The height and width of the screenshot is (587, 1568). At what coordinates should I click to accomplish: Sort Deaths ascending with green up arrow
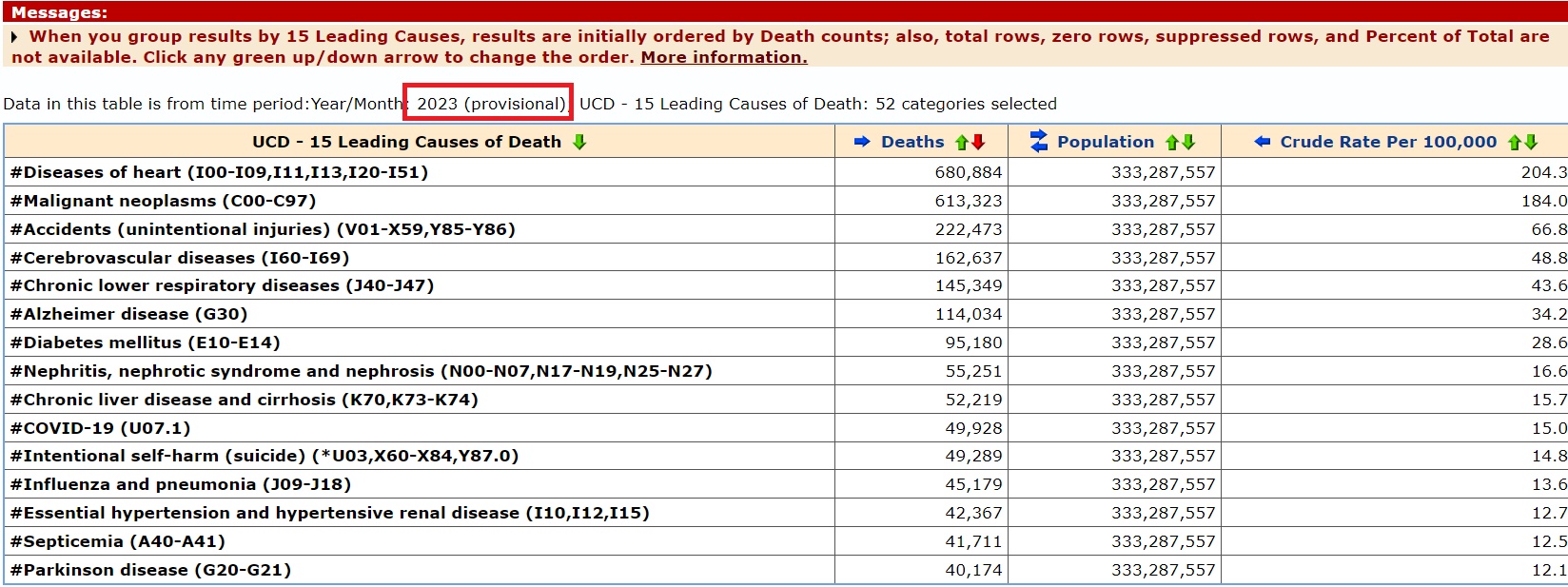pyautogui.click(x=962, y=143)
